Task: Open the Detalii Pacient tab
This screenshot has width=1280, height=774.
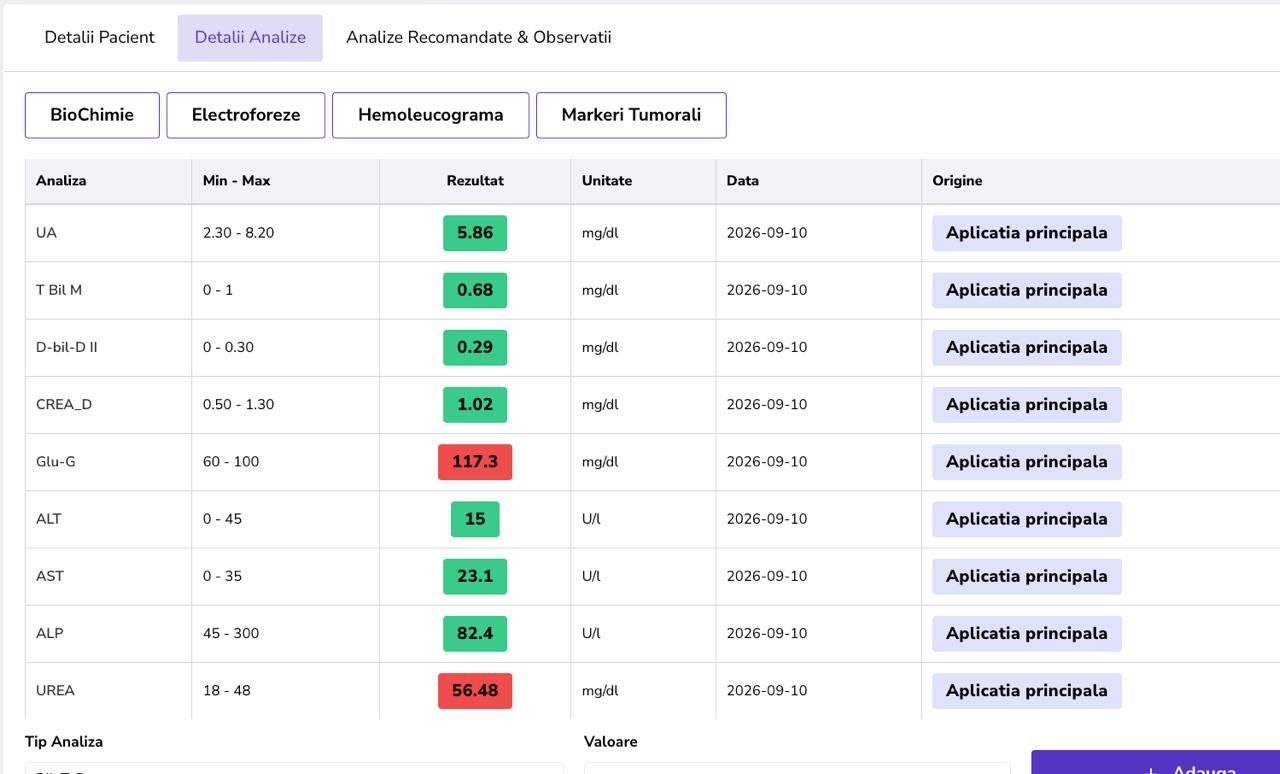Action: pyautogui.click(x=100, y=38)
